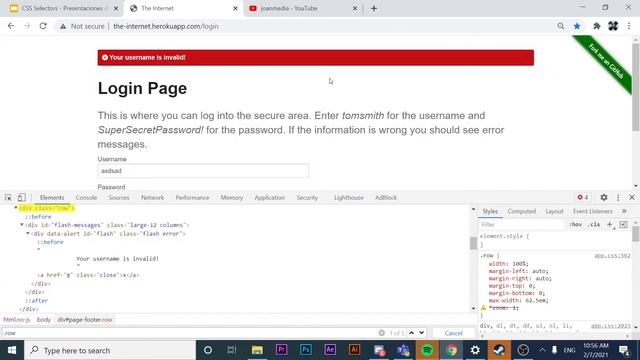Image resolution: width=640 pixels, height=360 pixels.
Task: Click the Fork me on GitHub ribbon
Action: 606,61
